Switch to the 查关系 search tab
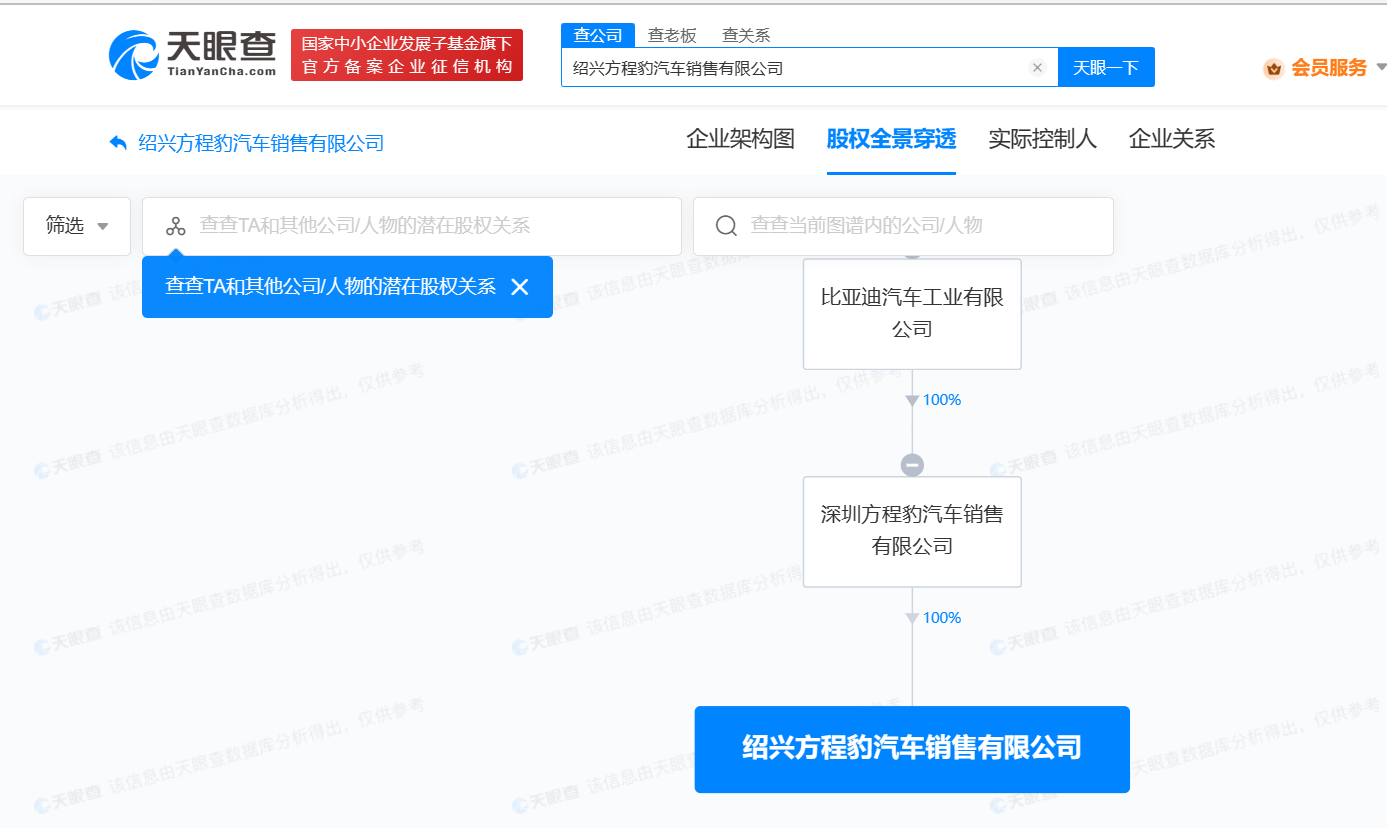 (x=746, y=35)
